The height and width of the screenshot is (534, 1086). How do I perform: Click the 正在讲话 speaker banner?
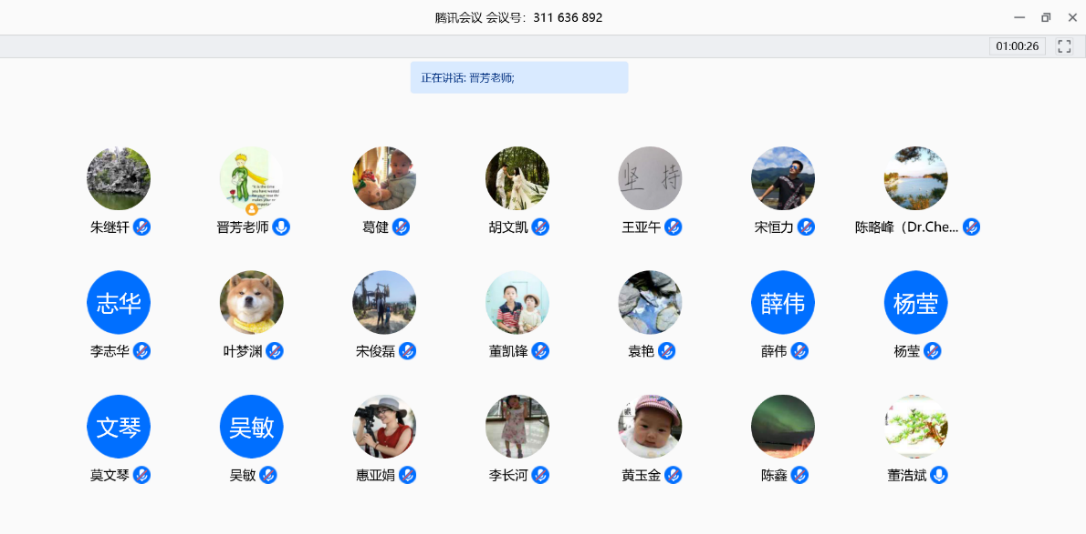[x=519, y=77]
